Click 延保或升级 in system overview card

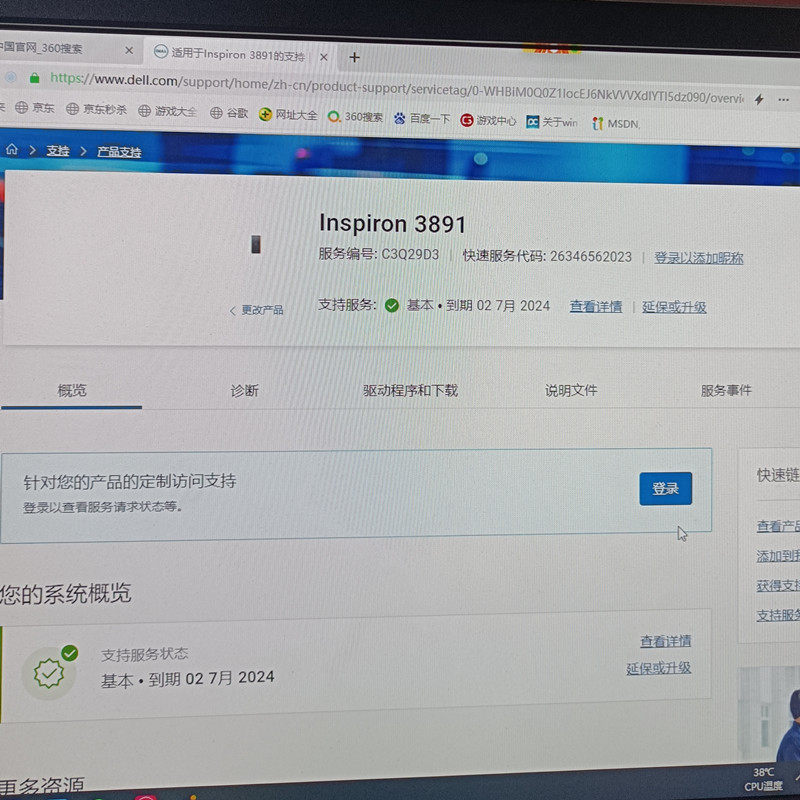(658, 668)
